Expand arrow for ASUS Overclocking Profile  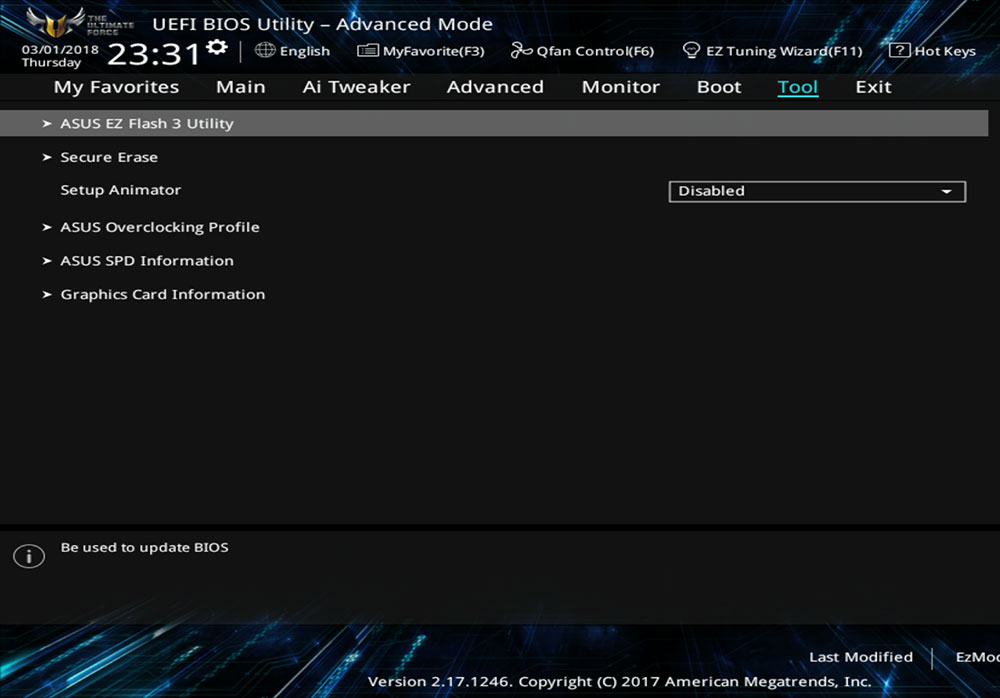pos(47,227)
